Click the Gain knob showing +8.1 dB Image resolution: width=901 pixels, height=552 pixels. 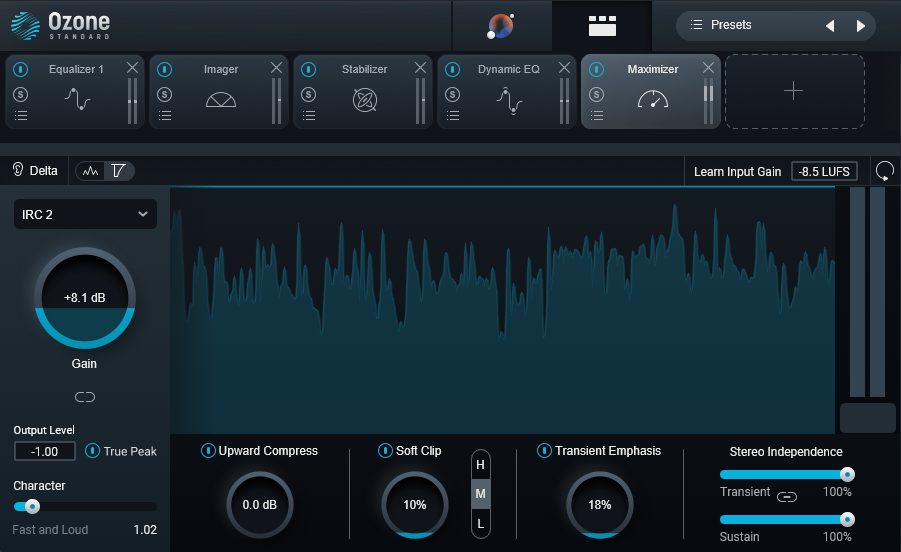point(85,298)
